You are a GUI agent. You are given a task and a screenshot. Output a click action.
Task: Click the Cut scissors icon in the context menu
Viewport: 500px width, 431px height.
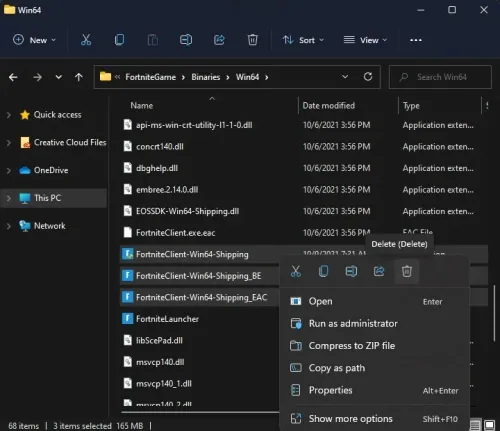[296, 271]
